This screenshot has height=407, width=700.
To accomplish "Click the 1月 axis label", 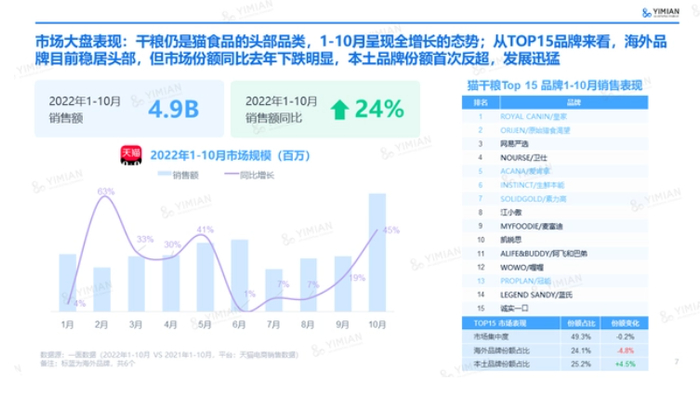I will click(x=67, y=324).
